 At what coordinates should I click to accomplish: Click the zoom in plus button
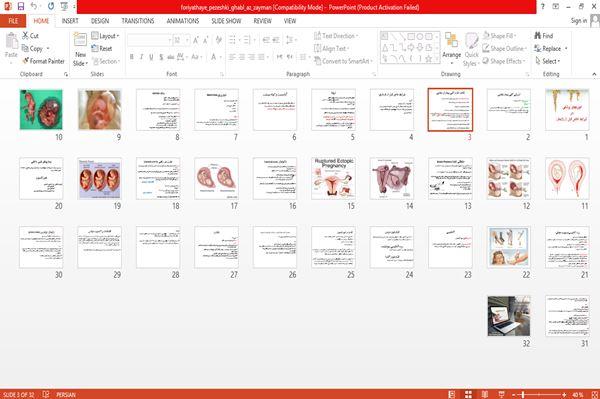coord(564,394)
